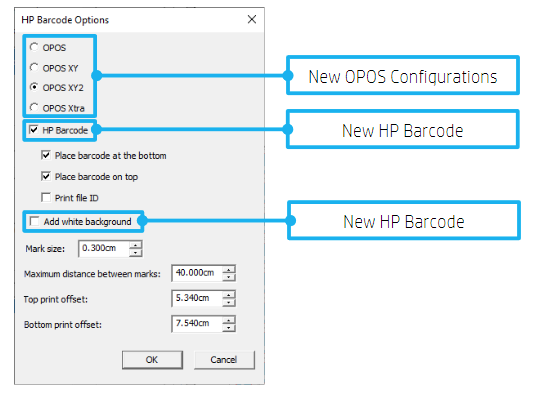The height and width of the screenshot is (394, 540).
Task: Confirm settings with the OK button
Action: 152,360
